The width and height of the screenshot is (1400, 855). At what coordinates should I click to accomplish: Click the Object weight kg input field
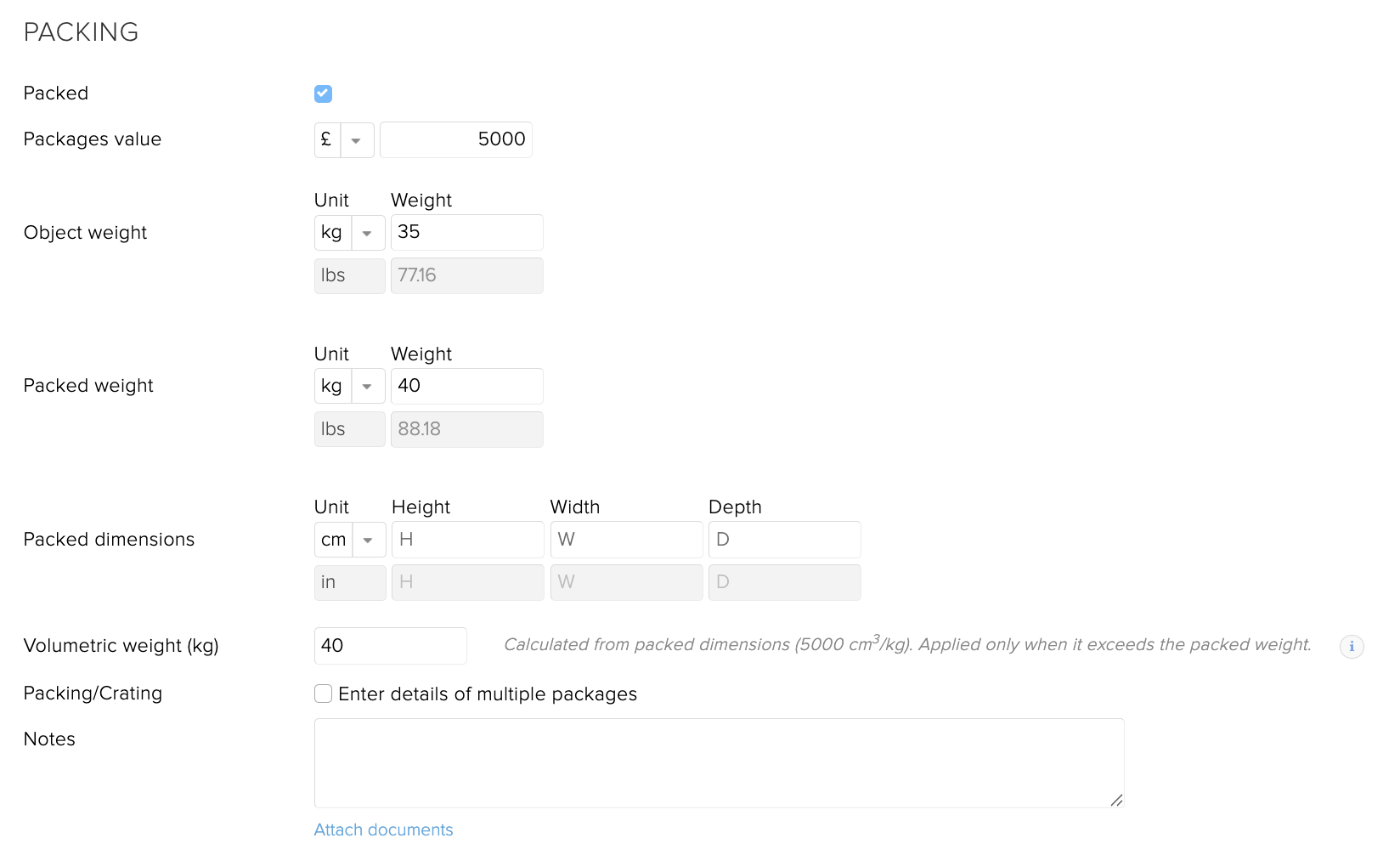[x=466, y=233]
